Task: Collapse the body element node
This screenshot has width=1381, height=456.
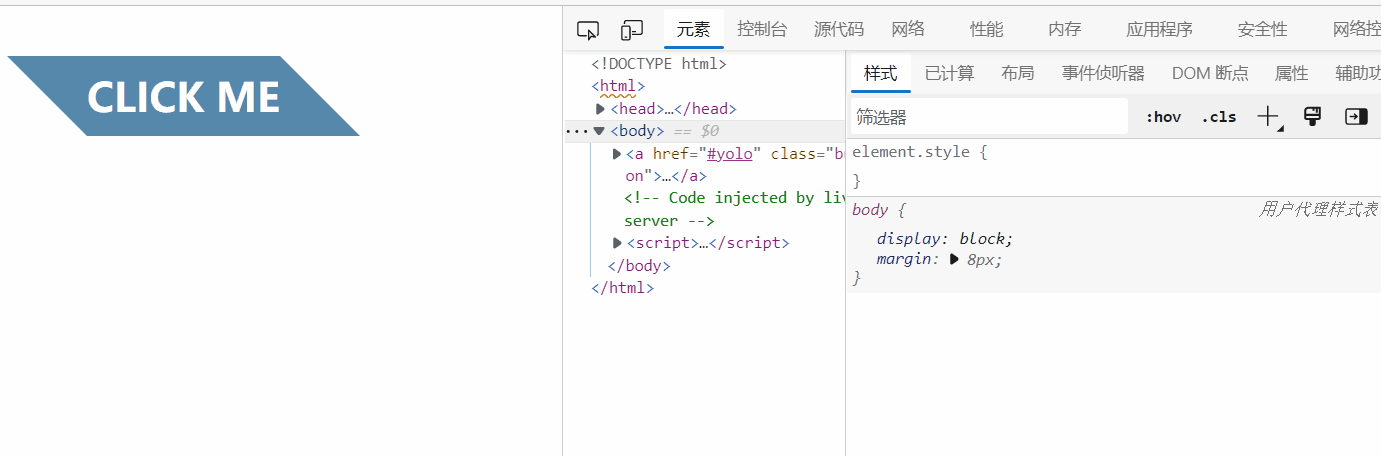Action: point(599,131)
